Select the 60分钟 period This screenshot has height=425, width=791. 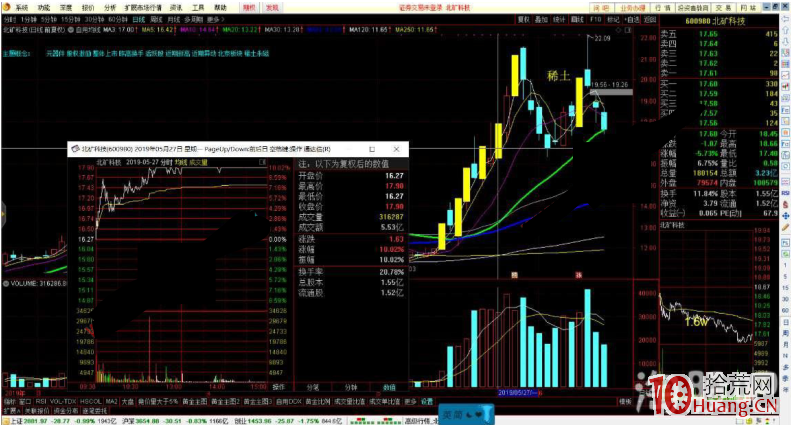click(118, 19)
